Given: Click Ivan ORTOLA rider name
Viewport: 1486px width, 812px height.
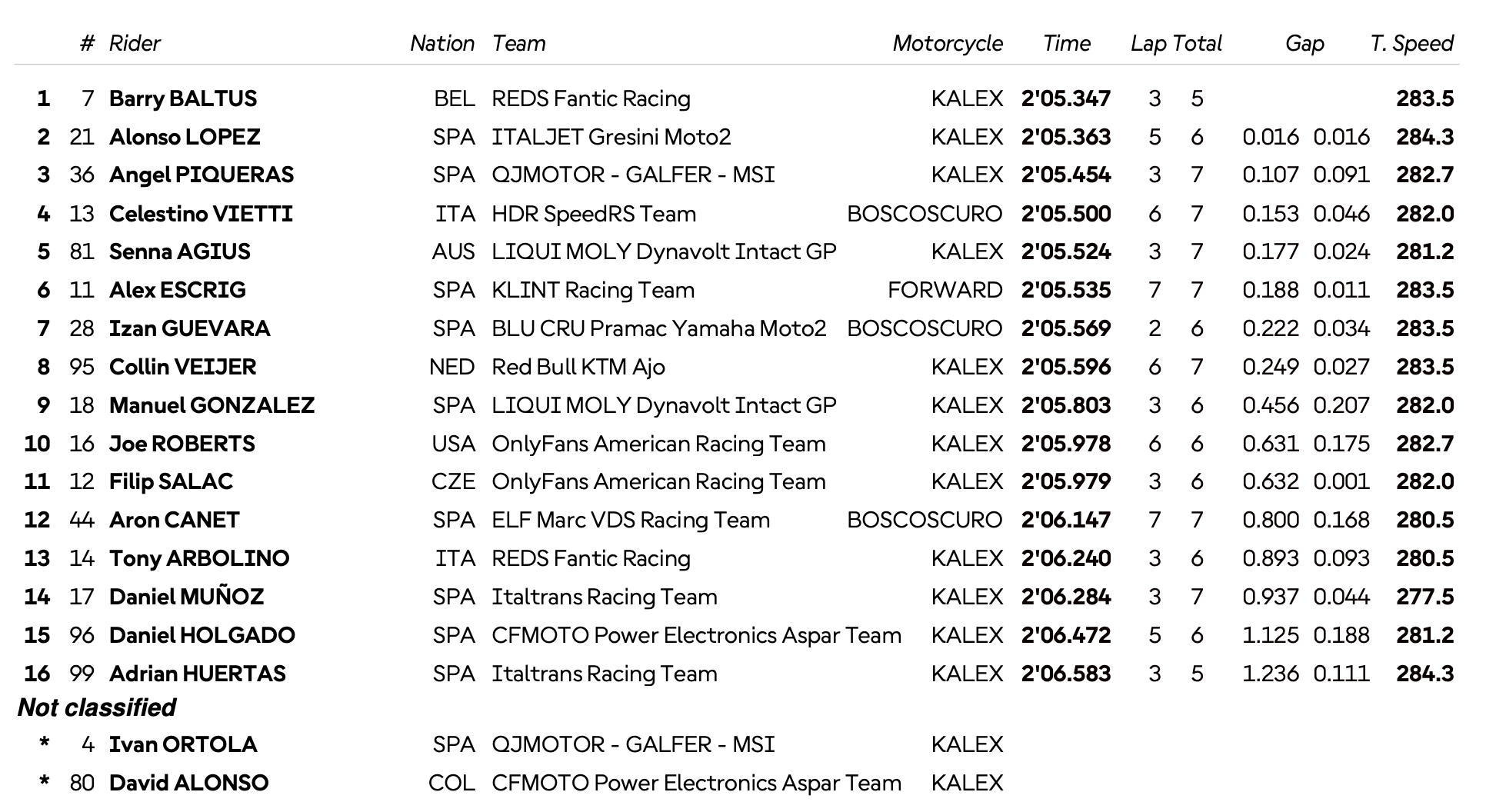Looking at the screenshot, I should [x=183, y=744].
